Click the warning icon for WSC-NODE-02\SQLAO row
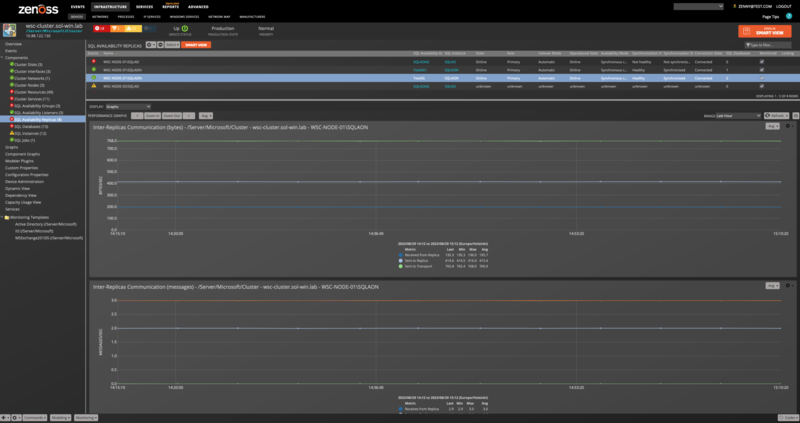 click(93, 86)
